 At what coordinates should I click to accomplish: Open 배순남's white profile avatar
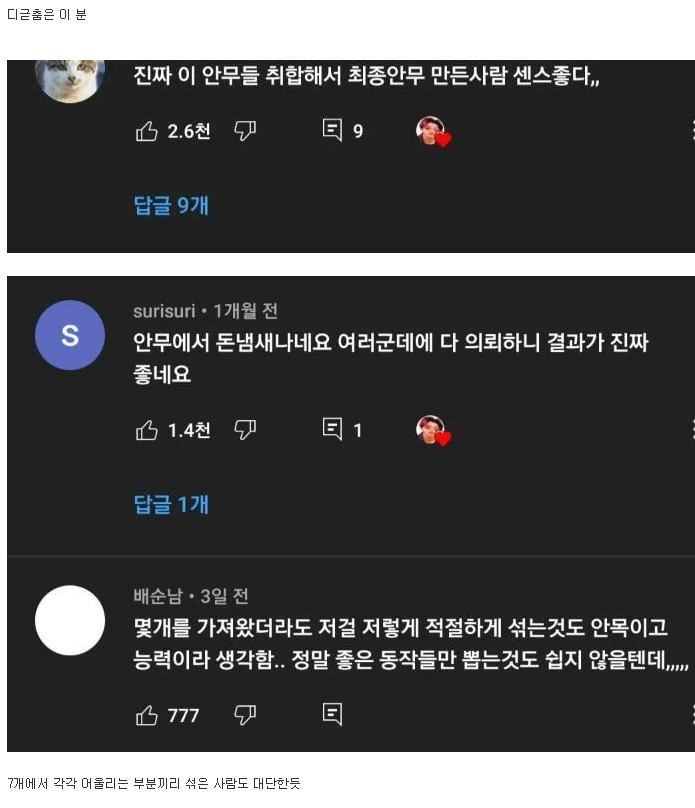(x=70, y=620)
